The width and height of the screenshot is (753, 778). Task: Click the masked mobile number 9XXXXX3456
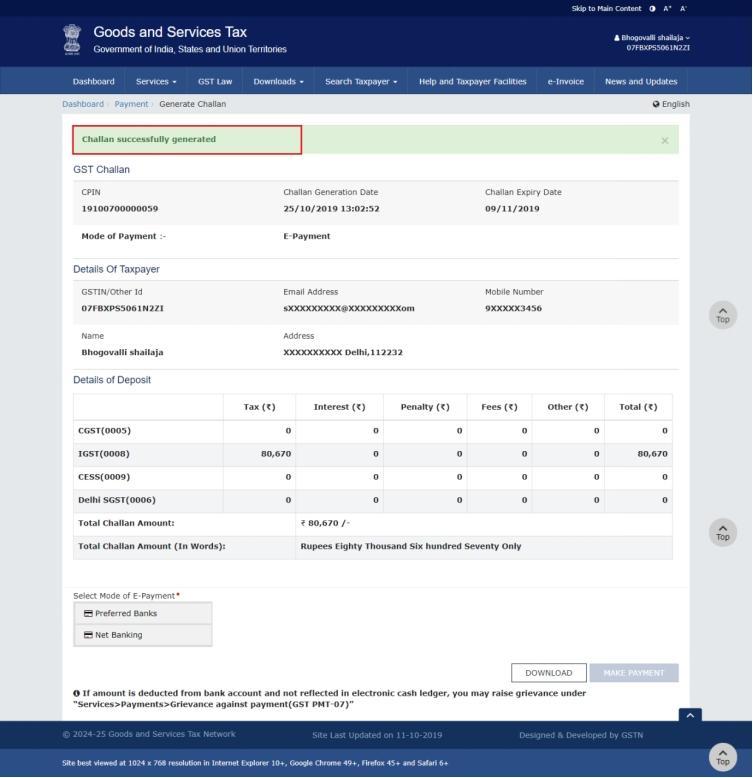(x=513, y=308)
